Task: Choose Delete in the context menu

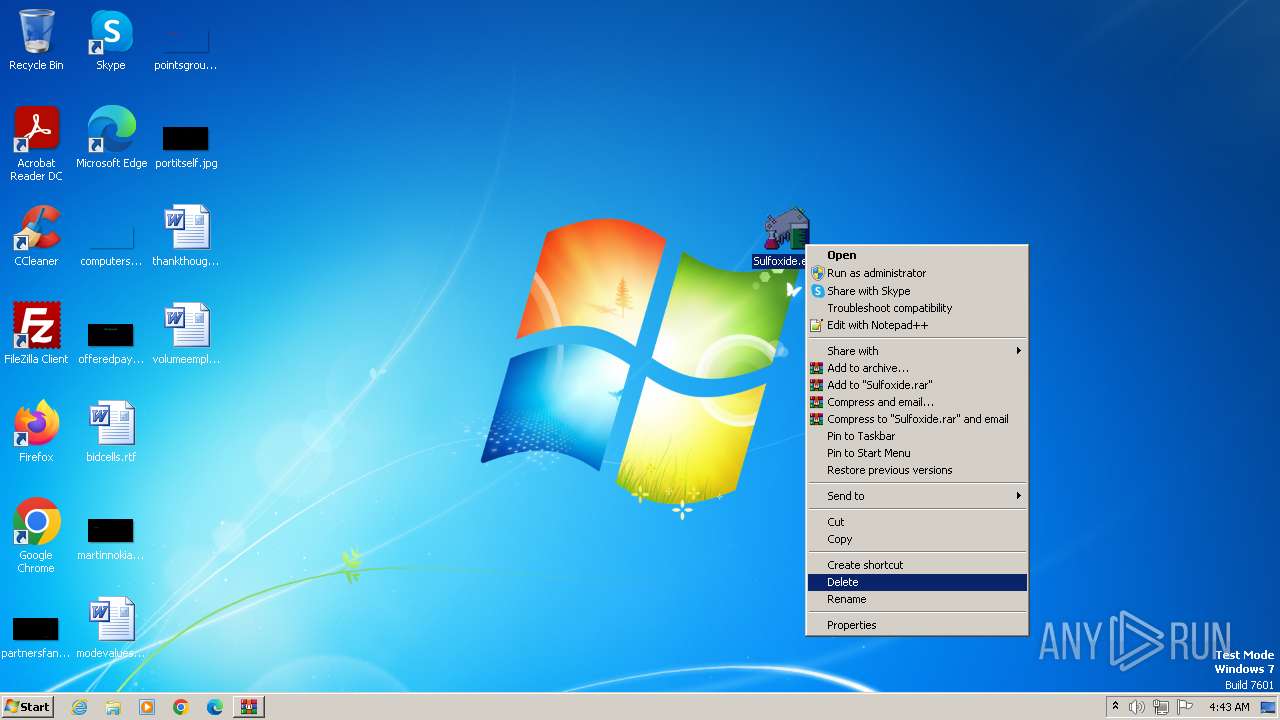Action: pyautogui.click(x=917, y=582)
